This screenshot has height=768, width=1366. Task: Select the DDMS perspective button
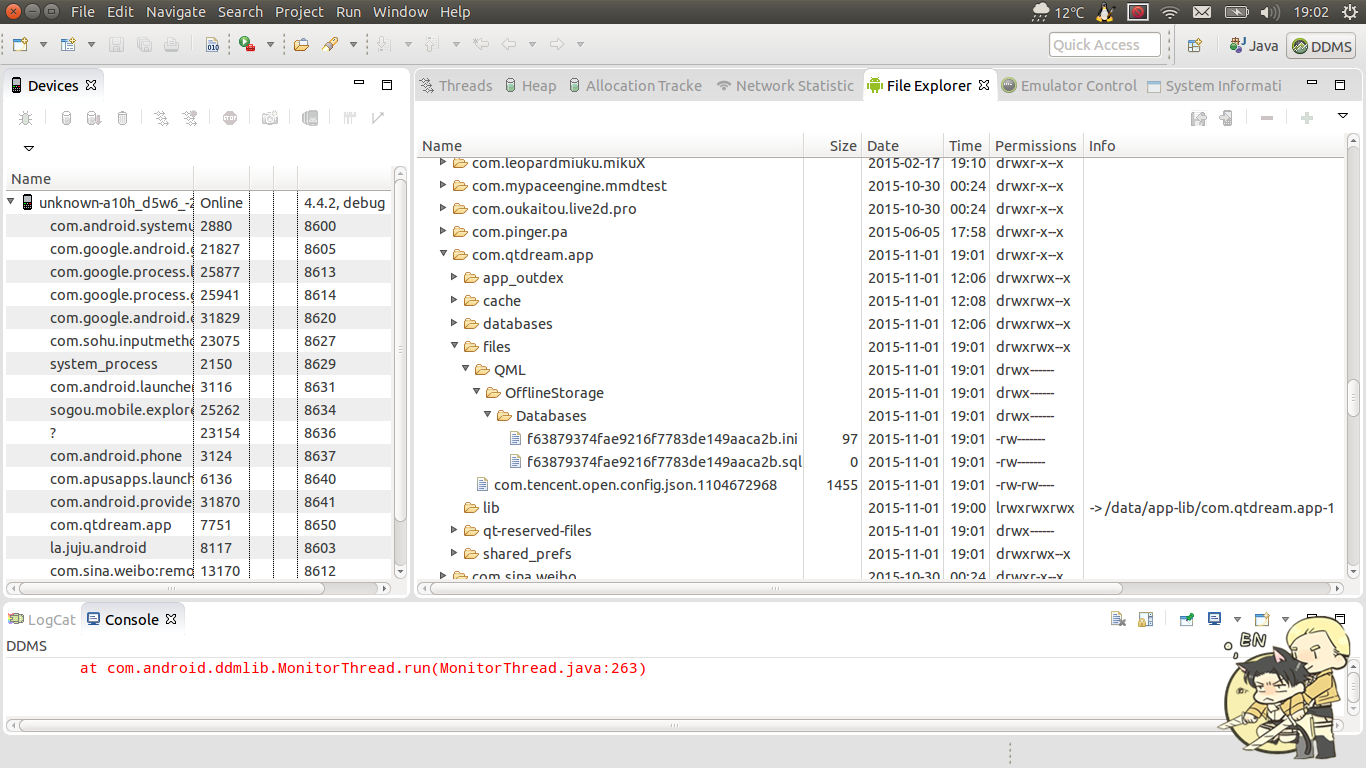[1321, 46]
